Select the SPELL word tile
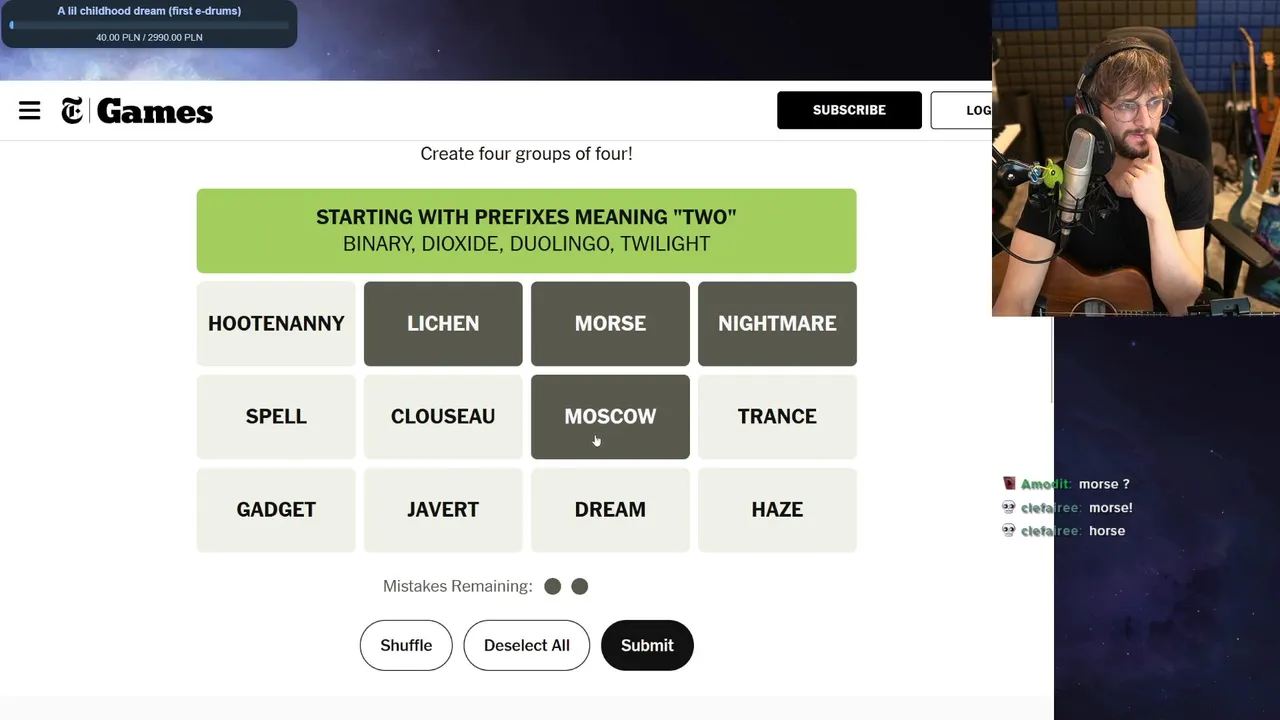This screenshot has width=1280, height=720. coord(276,417)
